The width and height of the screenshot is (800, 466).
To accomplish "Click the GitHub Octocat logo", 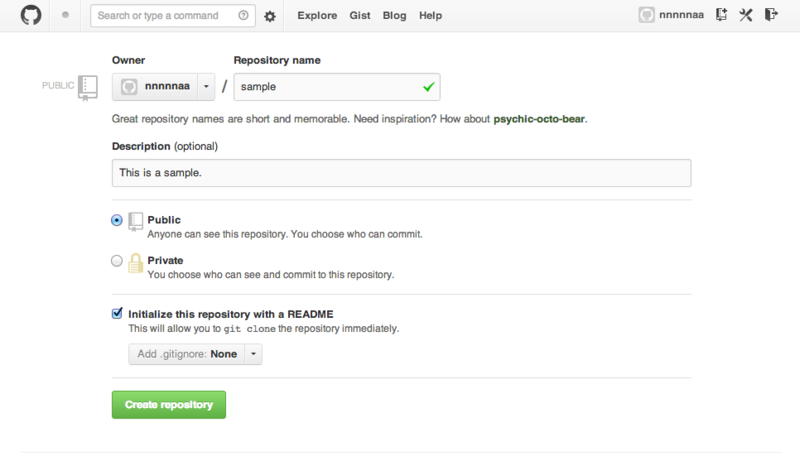I will [31, 16].
